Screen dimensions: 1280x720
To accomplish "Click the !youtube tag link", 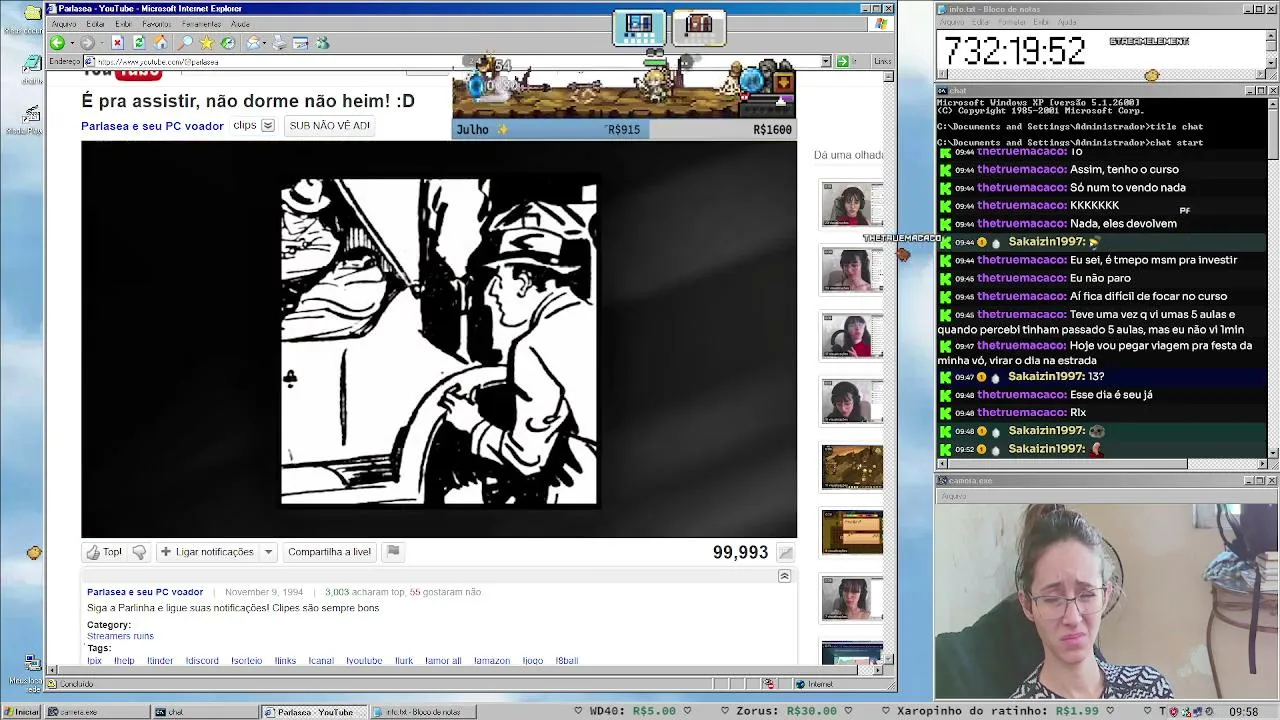I will point(364,661).
